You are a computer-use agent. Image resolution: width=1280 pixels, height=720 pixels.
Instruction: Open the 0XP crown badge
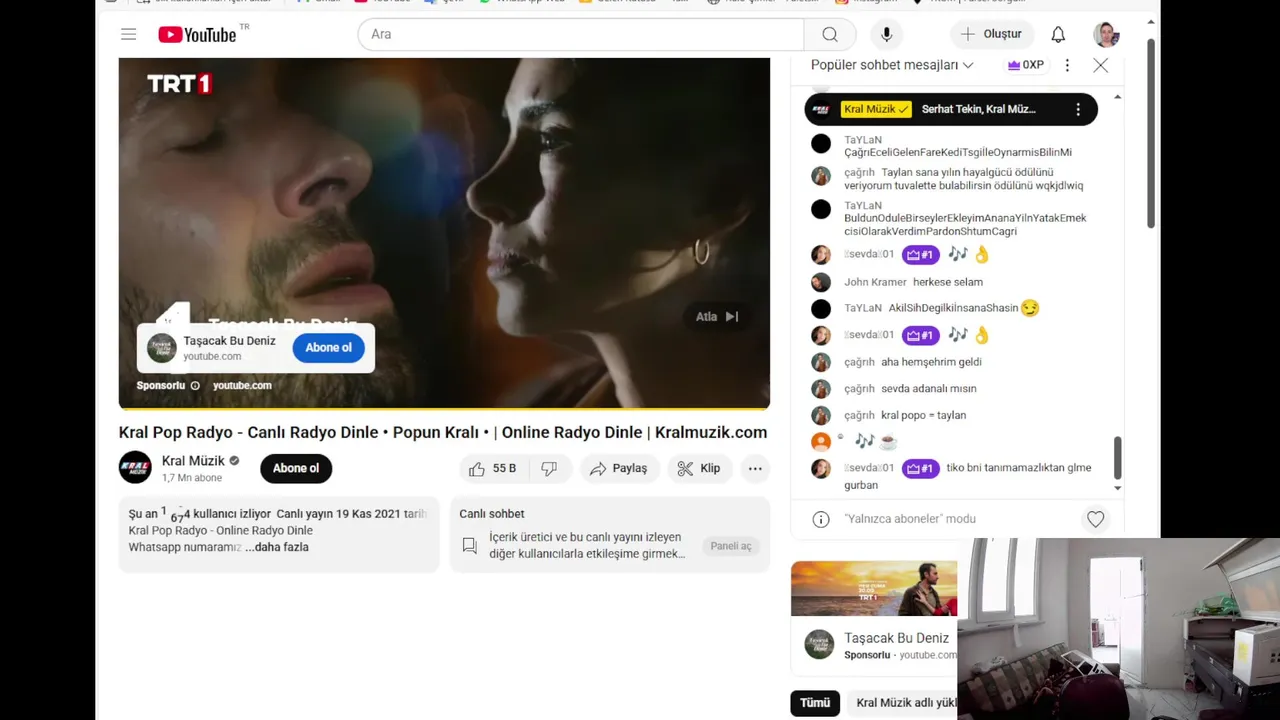coord(1026,65)
